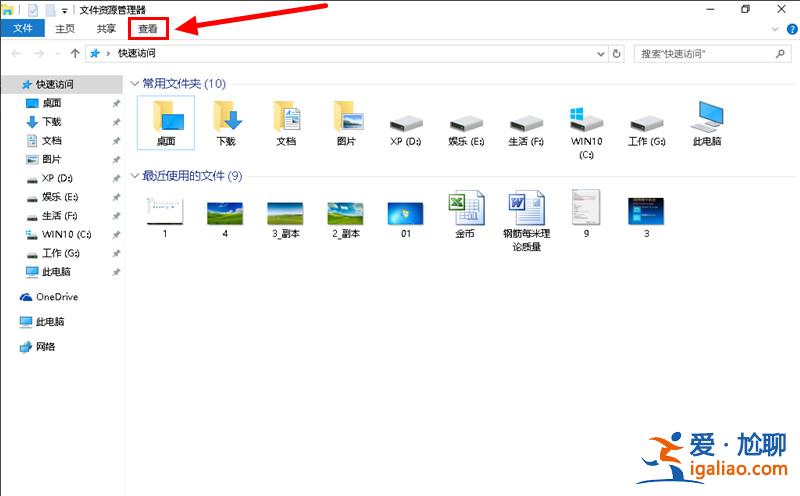Click the properties icon in title bar
Screen dimensions: 800x496
coord(33,10)
